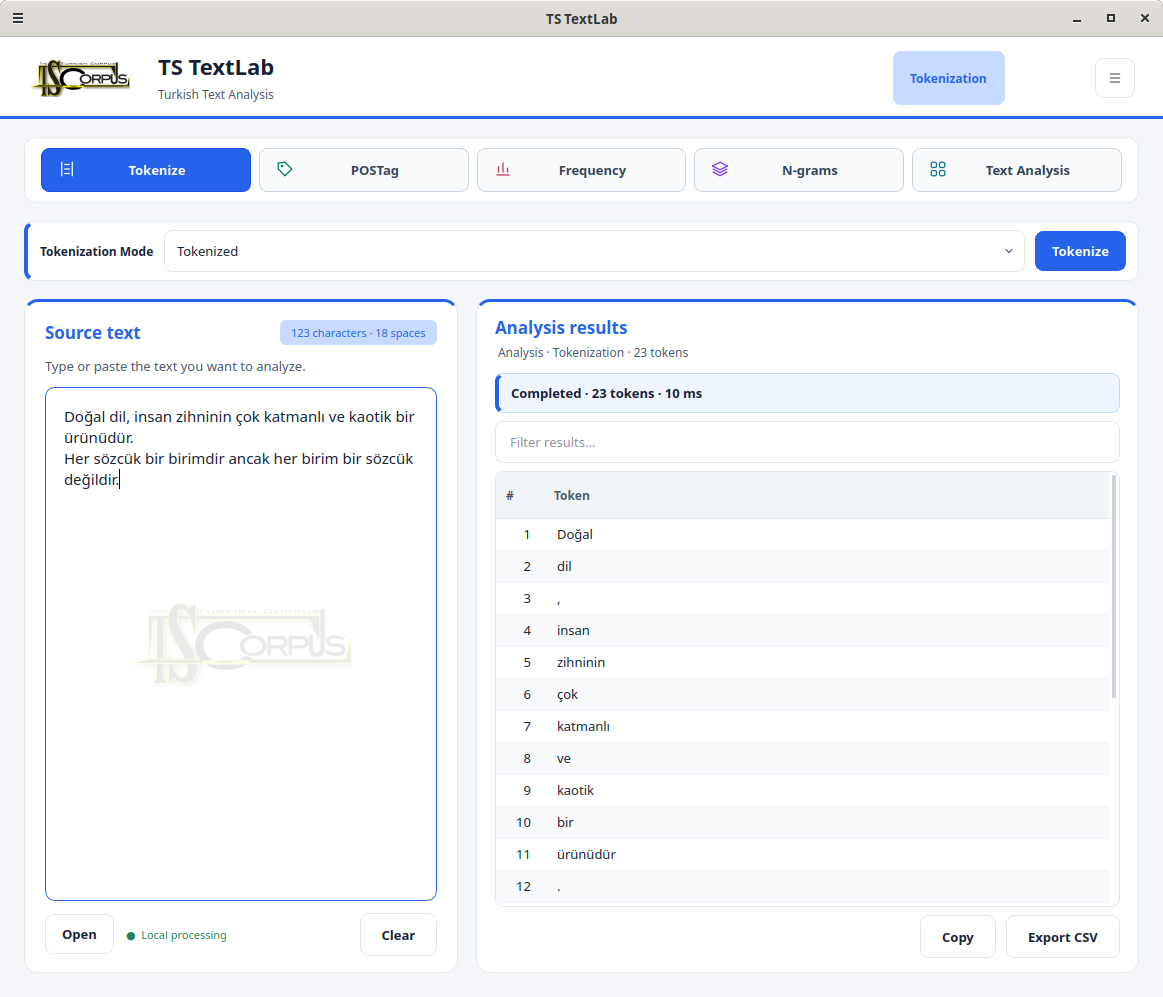Click the 'Completed · 23 tokens · 10 ms' status
Viewport: 1163px width, 997px height.
click(807, 393)
